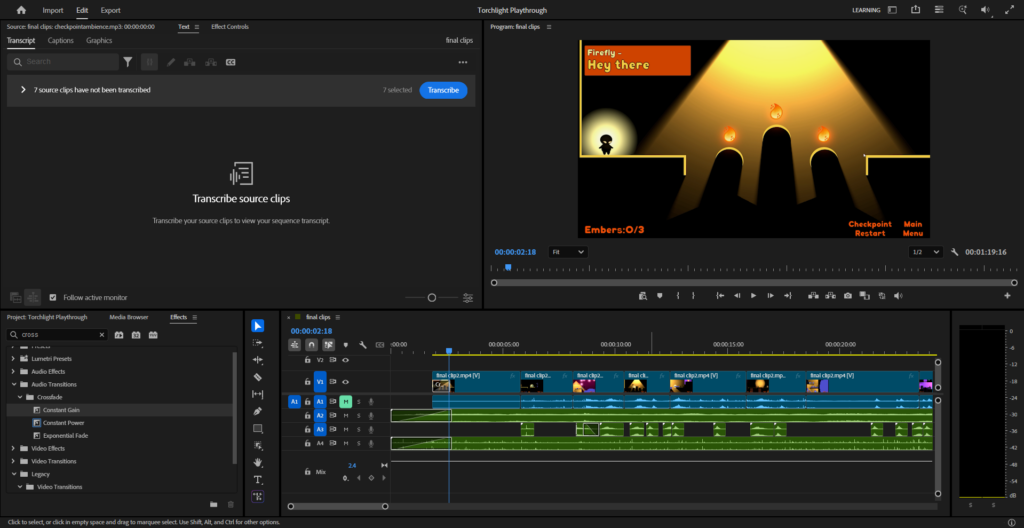Unmute audio track A1

[x=345, y=401]
